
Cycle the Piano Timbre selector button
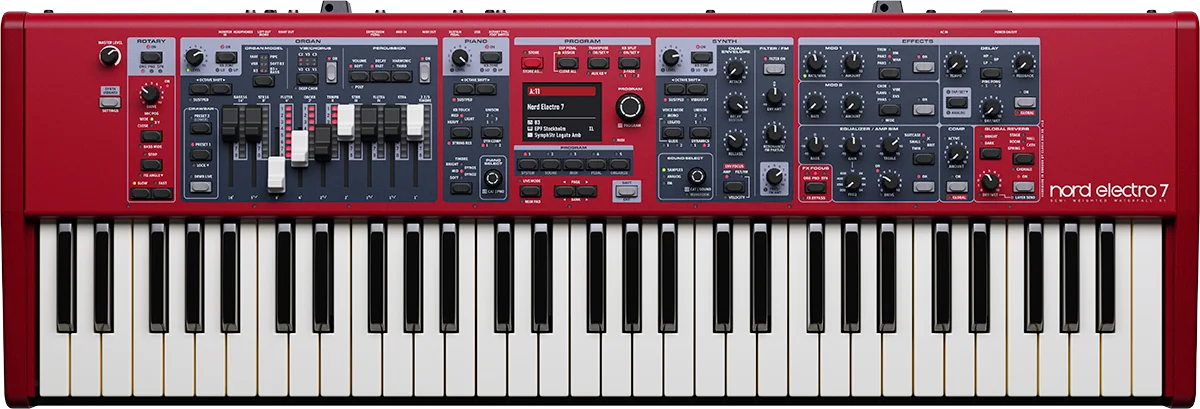pyautogui.click(x=461, y=188)
